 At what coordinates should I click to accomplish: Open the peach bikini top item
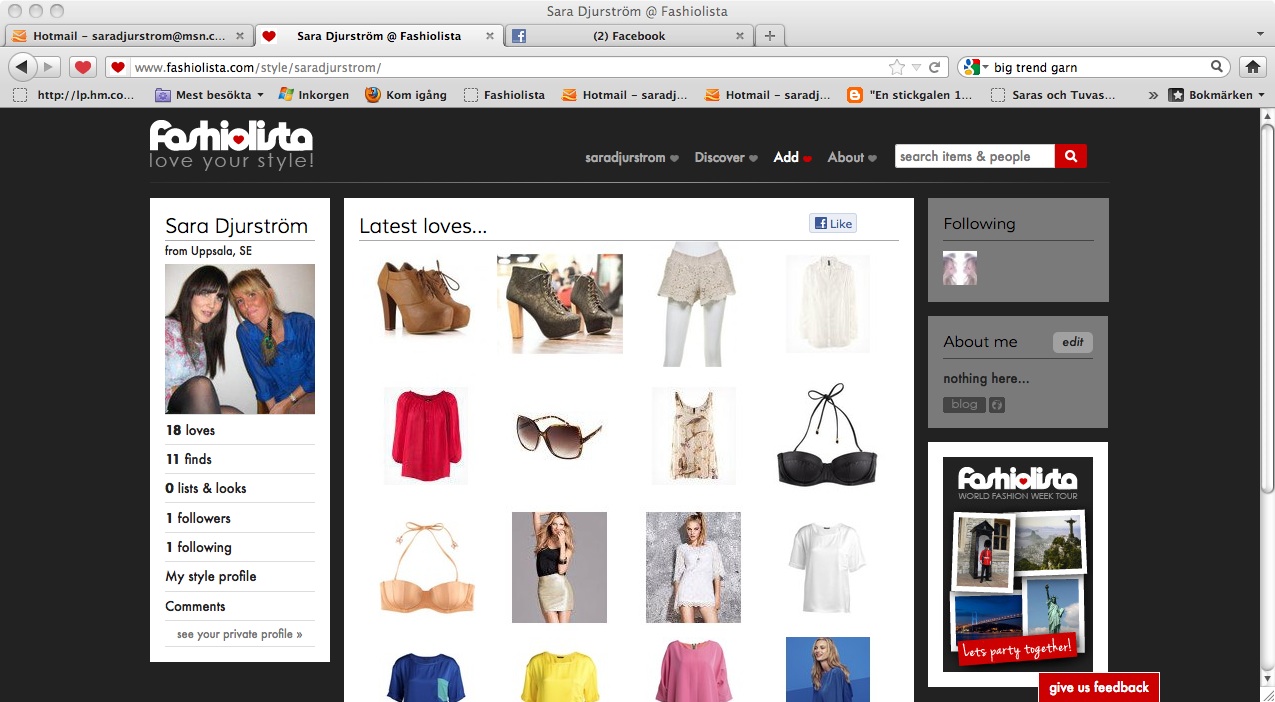coord(427,567)
